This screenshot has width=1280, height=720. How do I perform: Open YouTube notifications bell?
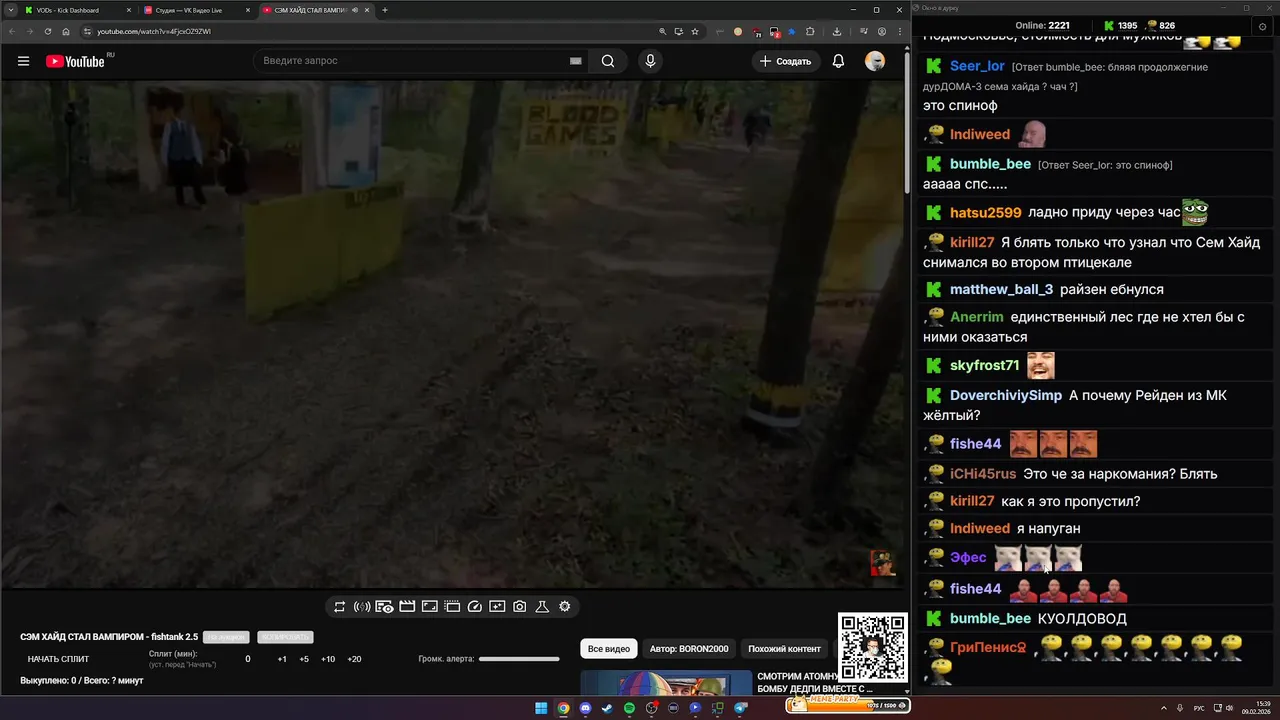[x=838, y=61]
